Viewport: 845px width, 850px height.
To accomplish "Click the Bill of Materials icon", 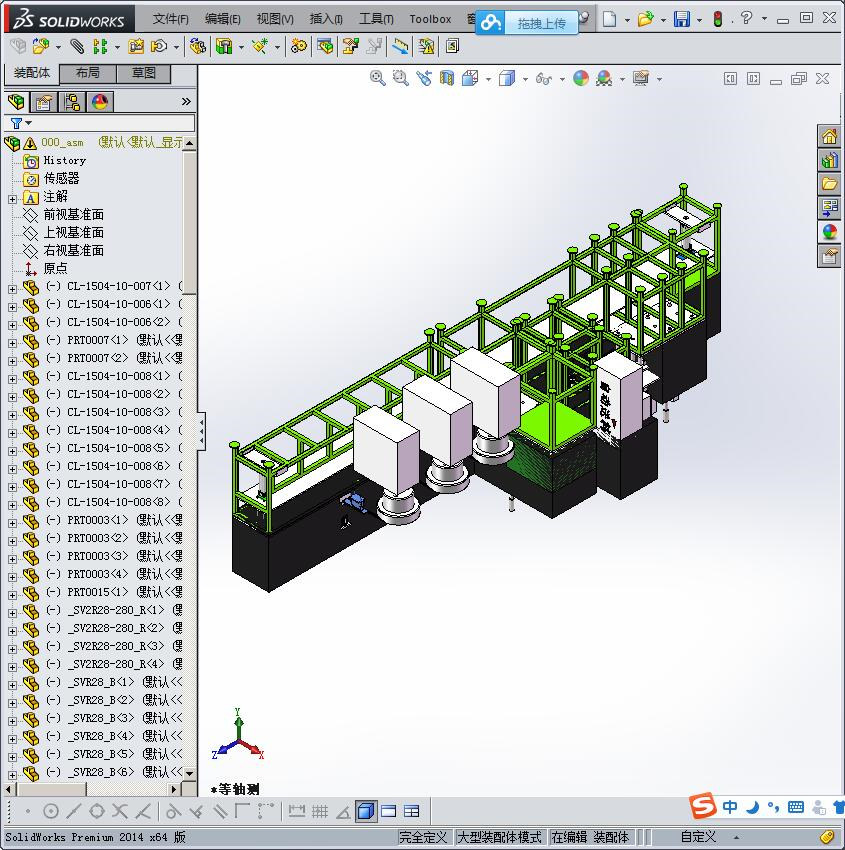I will tap(325, 47).
